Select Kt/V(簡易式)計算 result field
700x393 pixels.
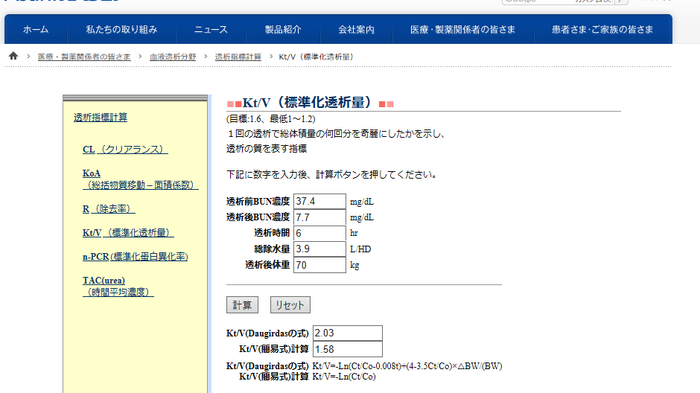tap(347, 349)
